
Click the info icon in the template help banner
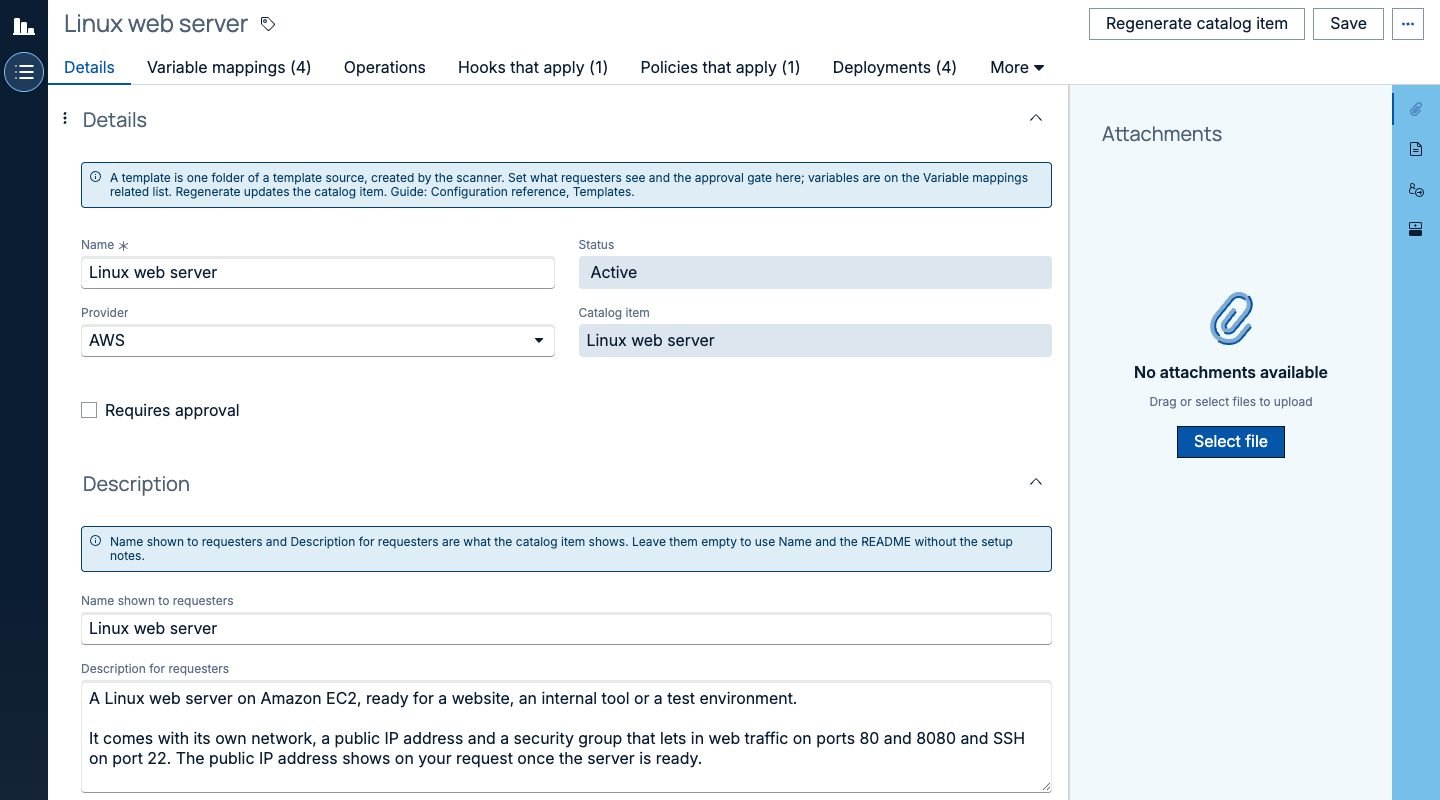click(x=96, y=177)
